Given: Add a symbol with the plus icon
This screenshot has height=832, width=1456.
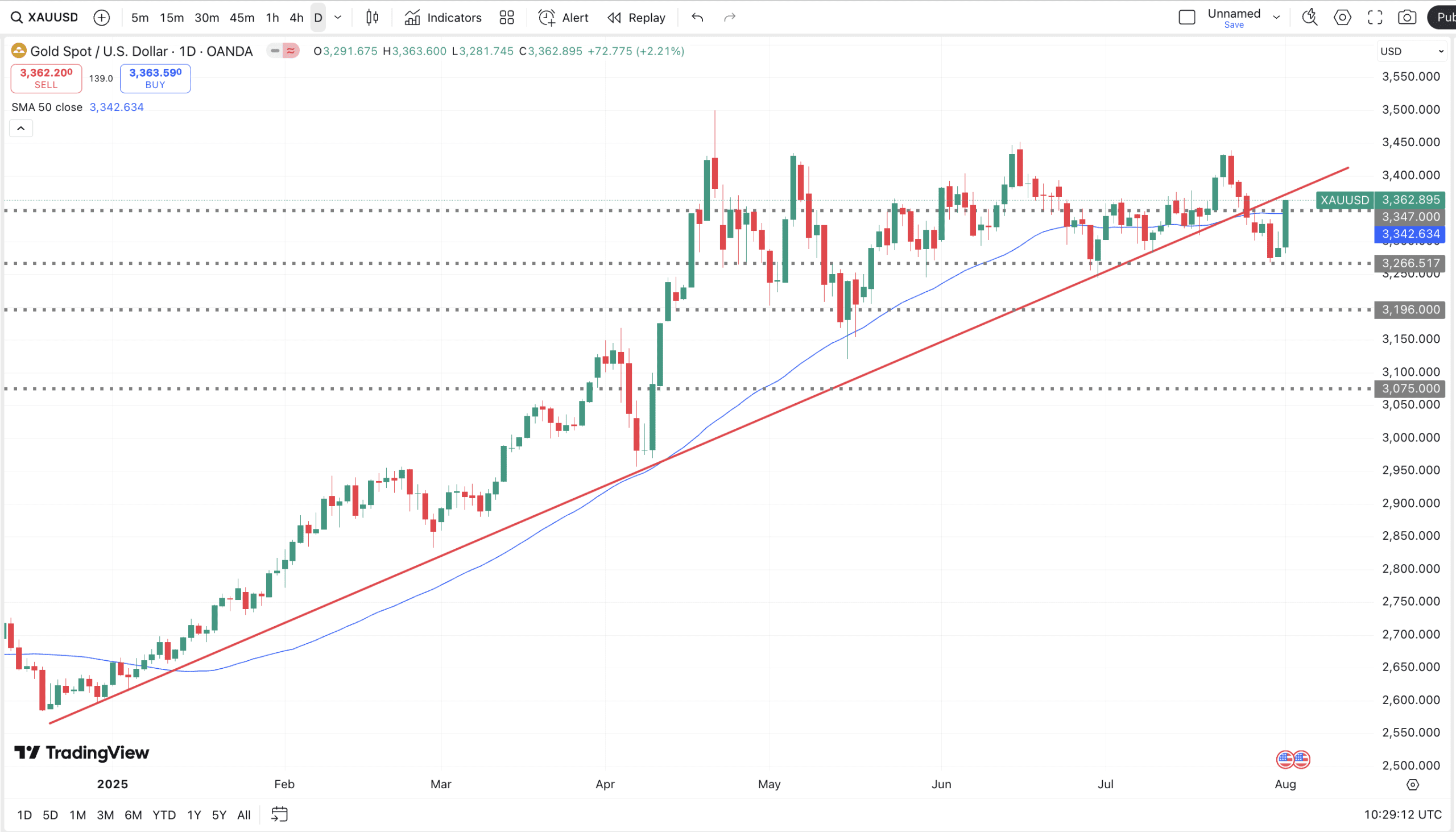Looking at the screenshot, I should (x=101, y=18).
